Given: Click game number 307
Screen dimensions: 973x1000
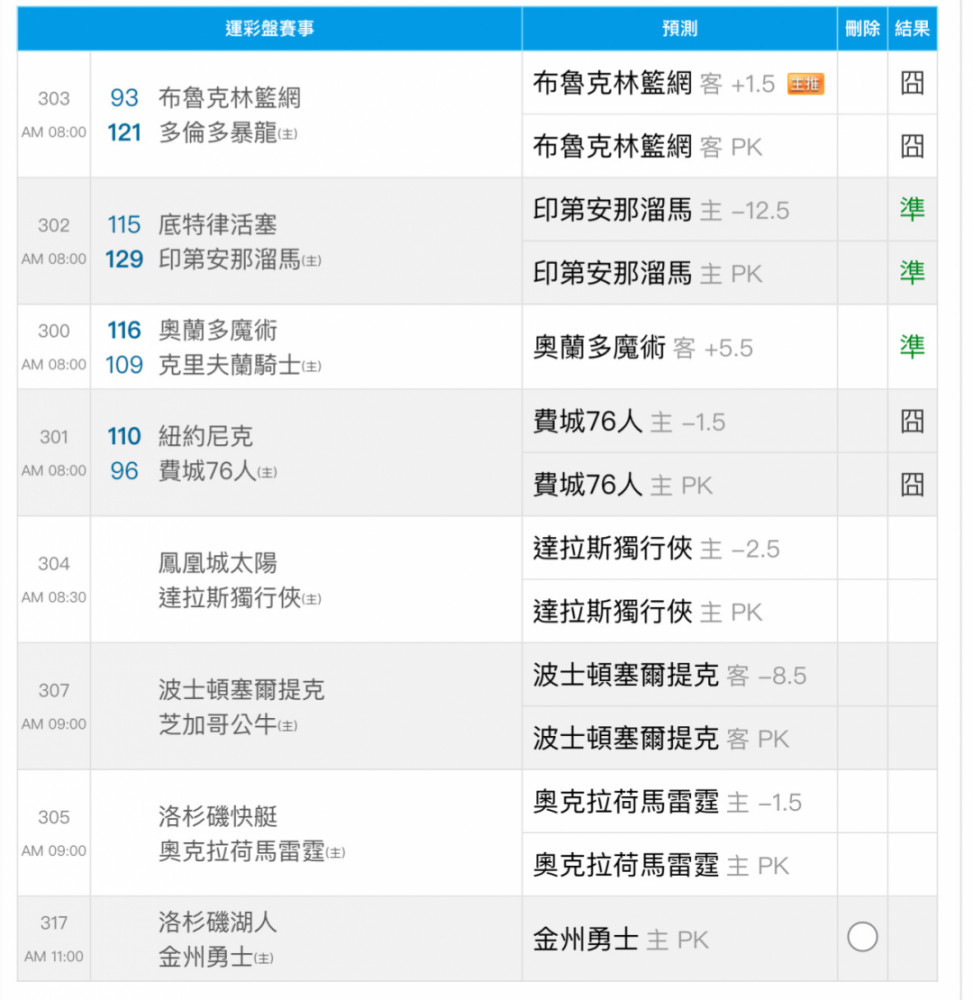Looking at the screenshot, I should coord(54,690).
